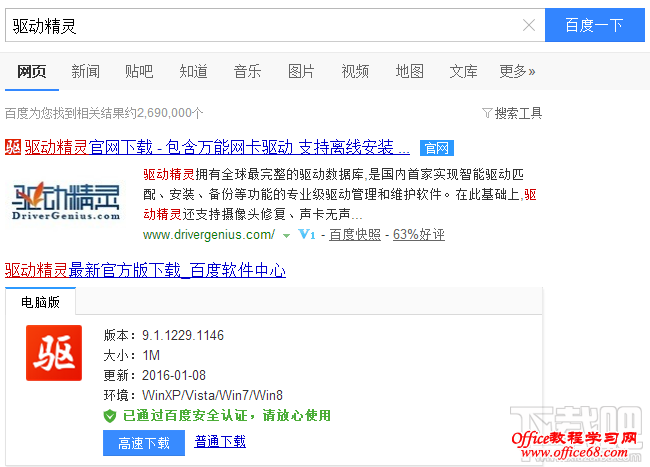Click 已通过百度安全认证 notice text
This screenshot has height=467, width=650.
[227, 415]
